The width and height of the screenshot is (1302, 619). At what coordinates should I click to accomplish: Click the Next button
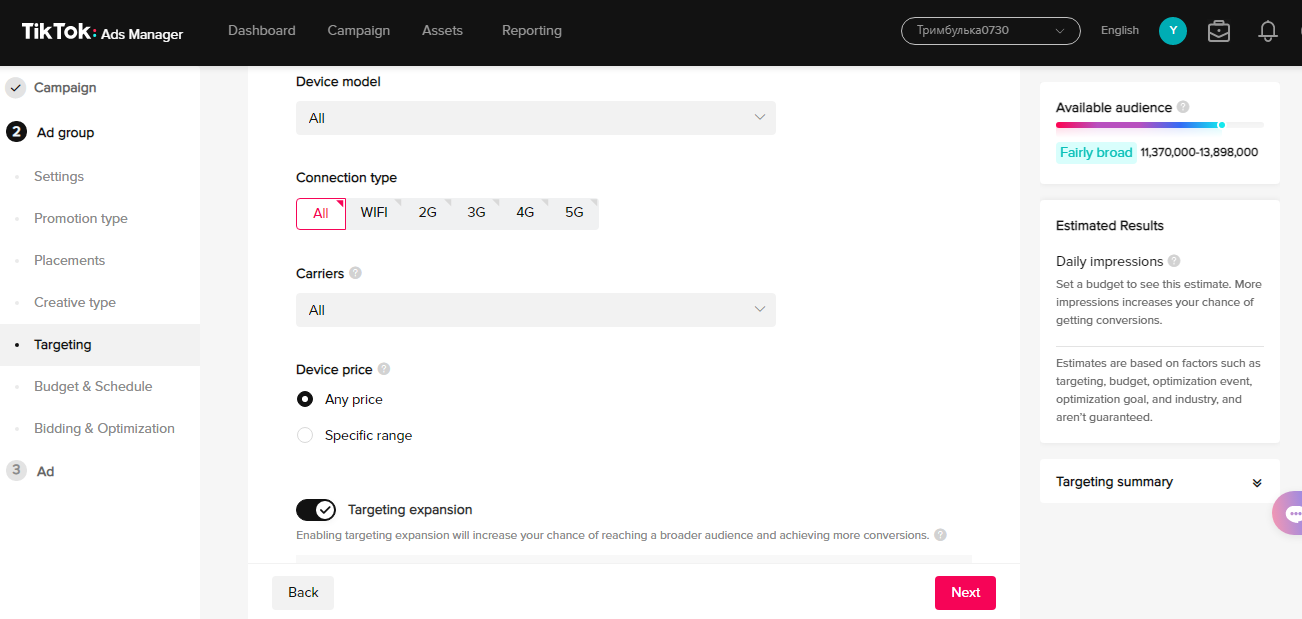coord(965,592)
